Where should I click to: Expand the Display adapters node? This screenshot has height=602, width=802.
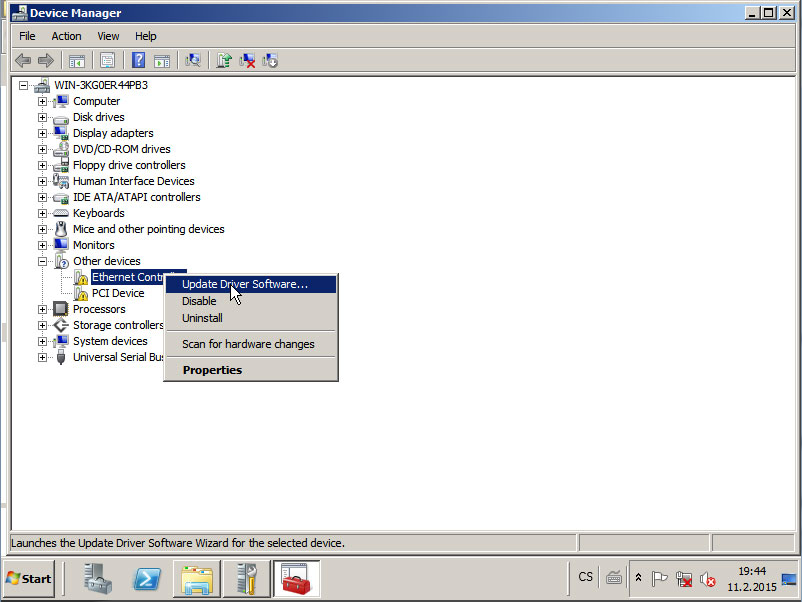pos(42,133)
